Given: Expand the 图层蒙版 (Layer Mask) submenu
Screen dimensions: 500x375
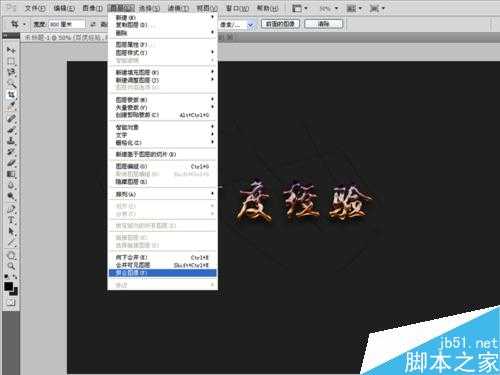Looking at the screenshot, I should click(x=163, y=100).
